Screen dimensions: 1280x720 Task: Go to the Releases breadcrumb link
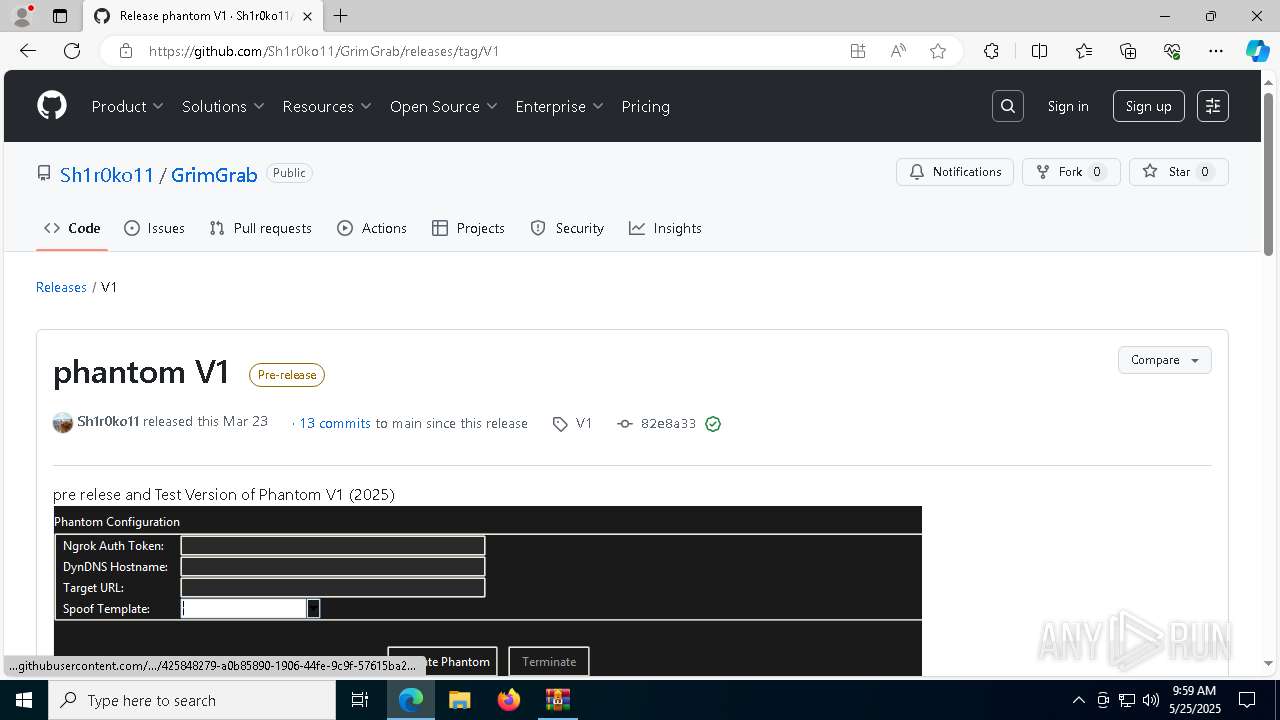[x=61, y=287]
